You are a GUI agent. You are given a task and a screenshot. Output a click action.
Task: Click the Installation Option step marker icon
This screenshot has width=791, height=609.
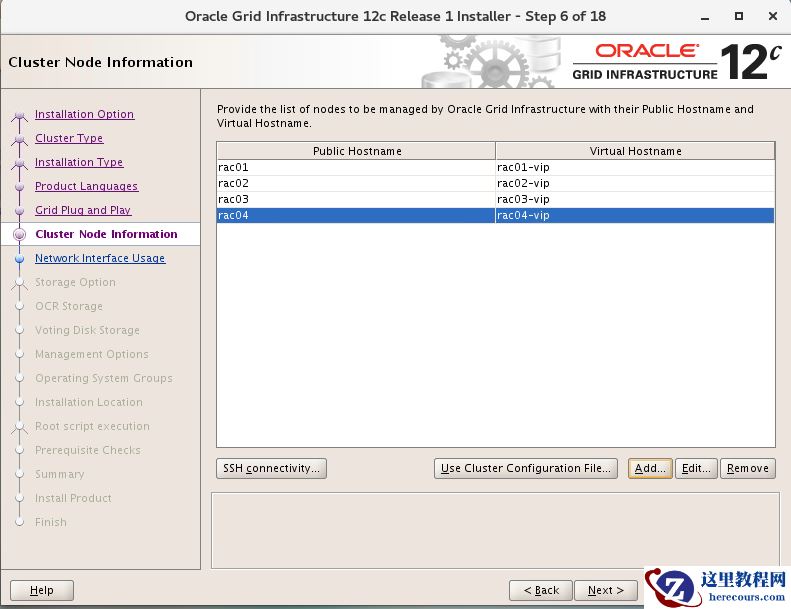pos(20,116)
